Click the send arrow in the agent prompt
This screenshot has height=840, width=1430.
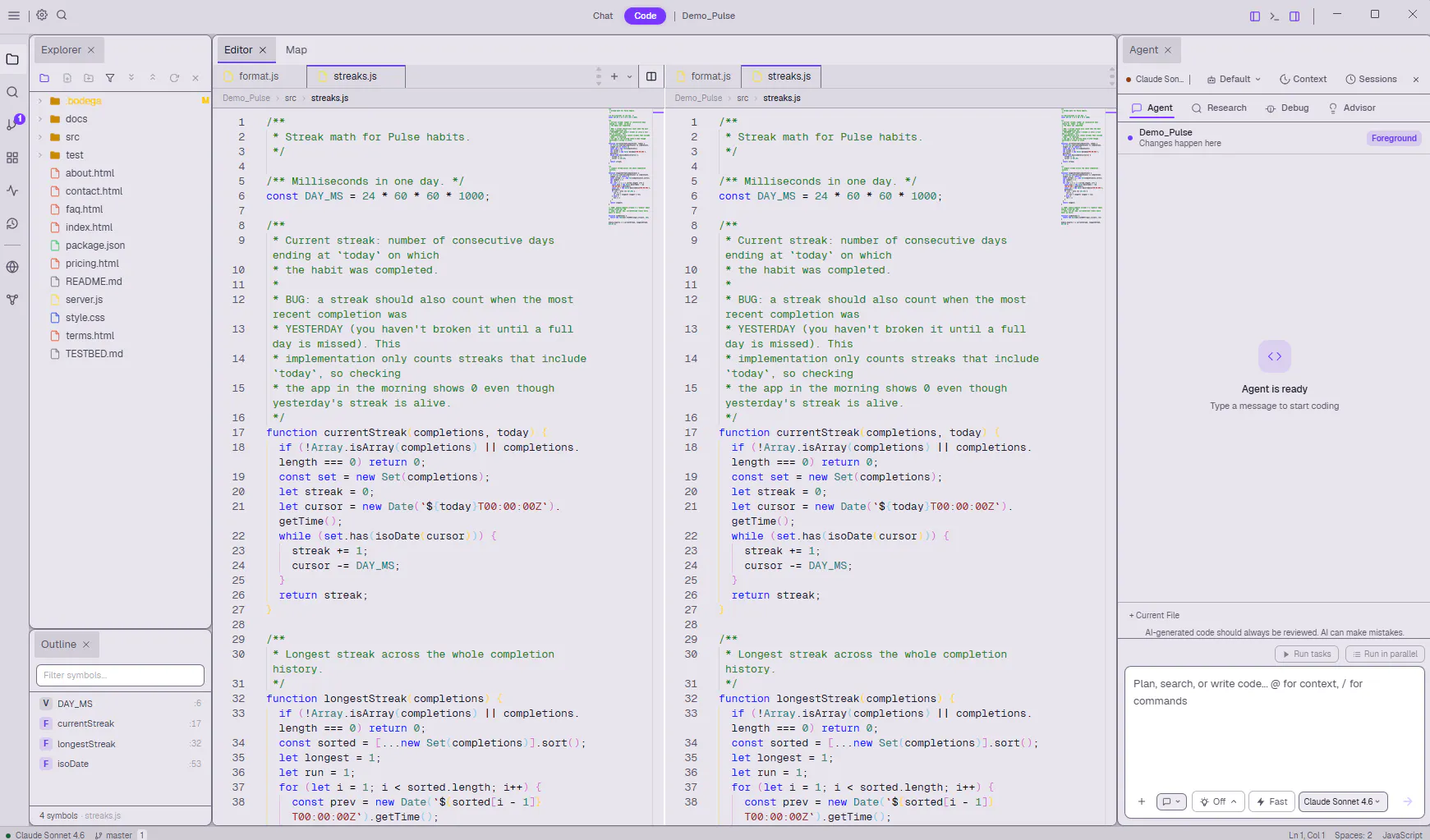click(1407, 801)
